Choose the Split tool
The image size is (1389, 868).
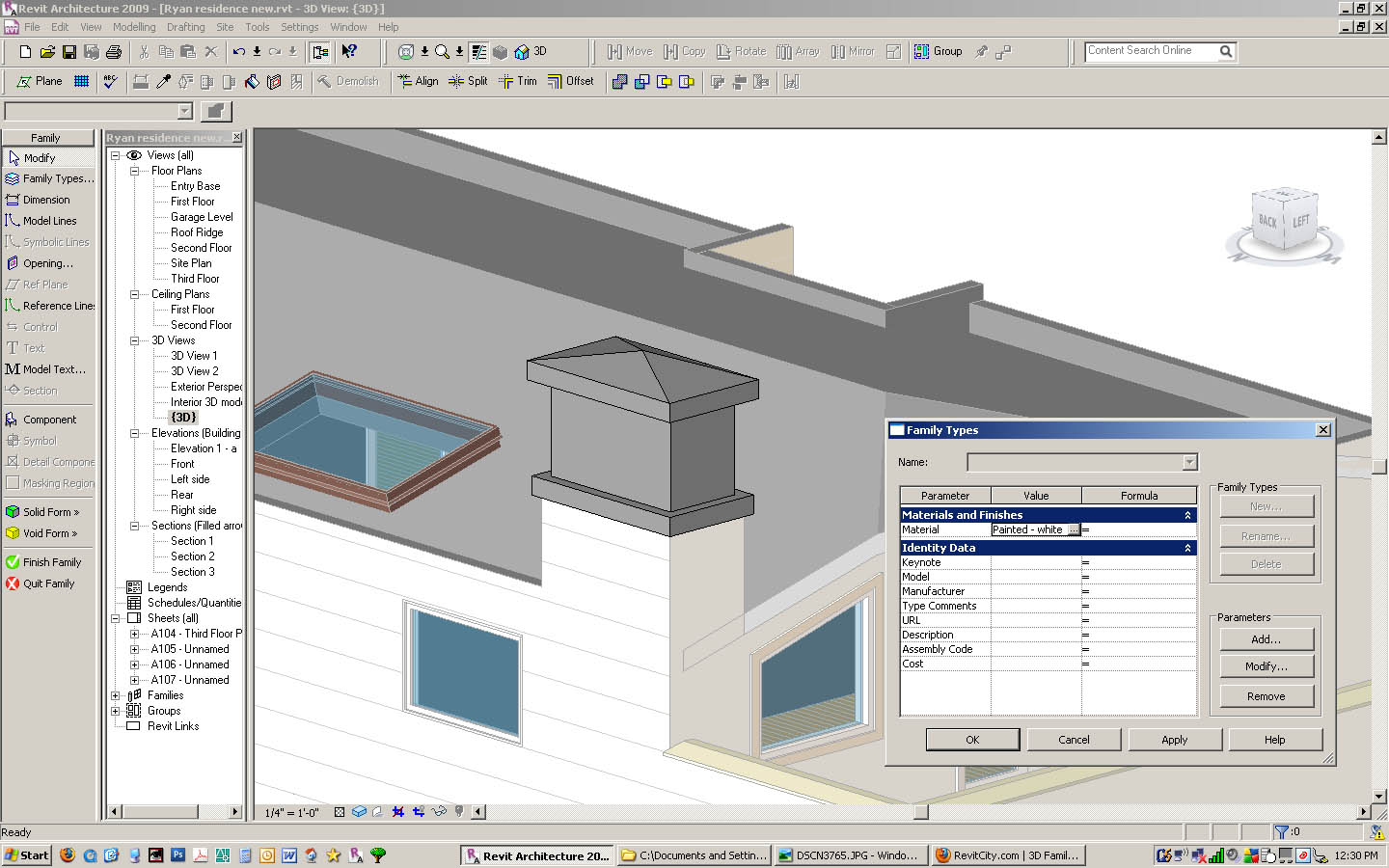point(468,82)
